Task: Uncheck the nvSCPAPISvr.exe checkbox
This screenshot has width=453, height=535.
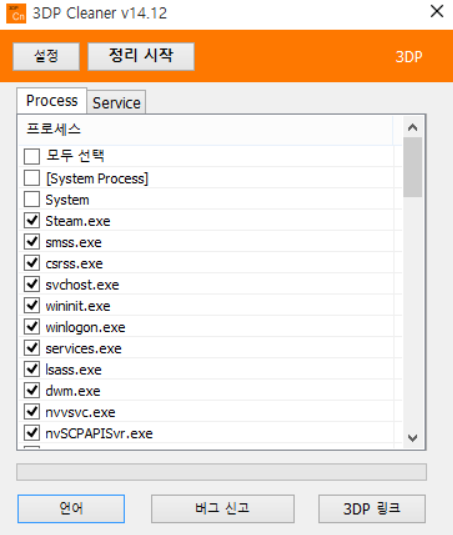Action: (x=32, y=433)
